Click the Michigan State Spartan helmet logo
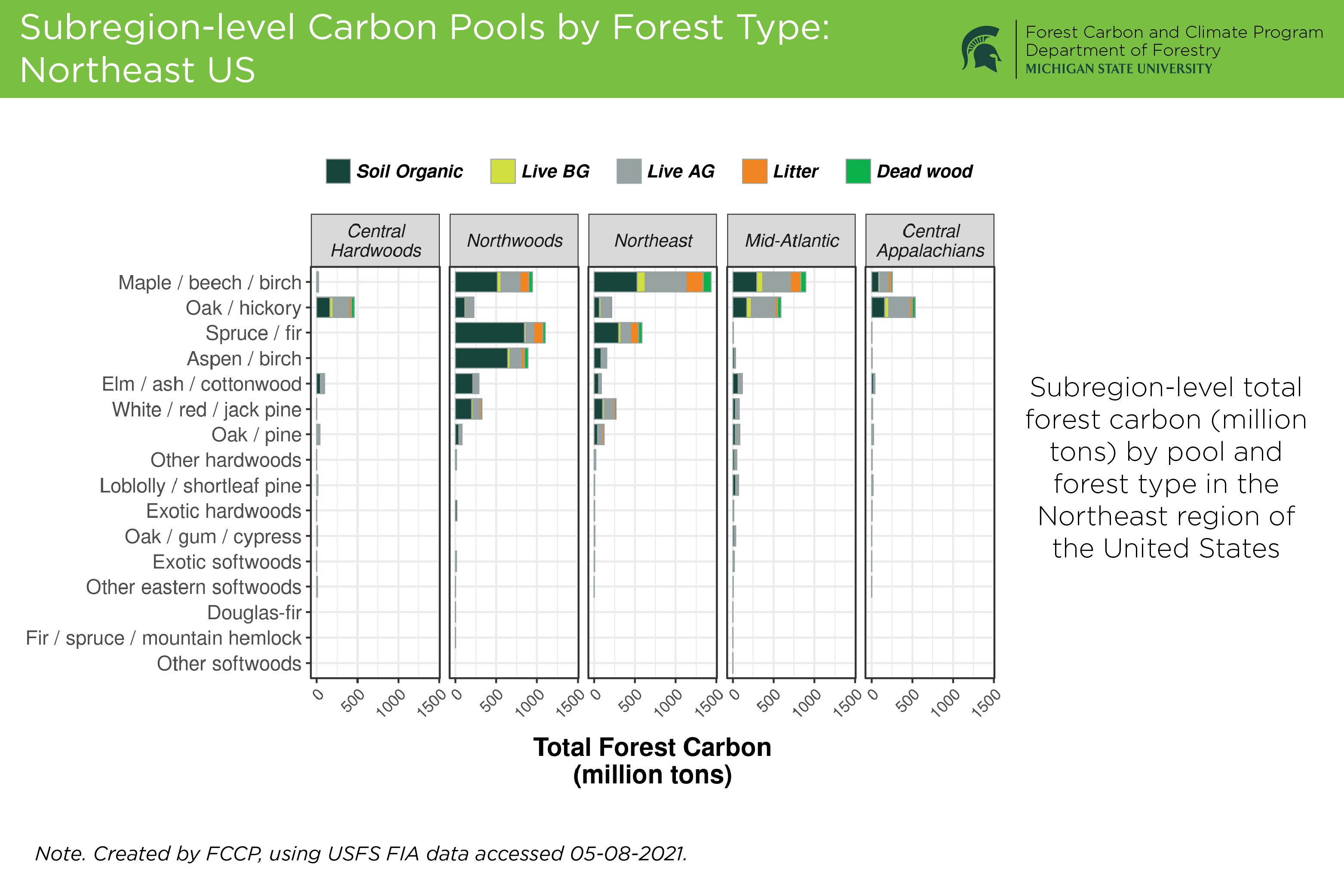The width and height of the screenshot is (1344, 896). click(x=981, y=49)
